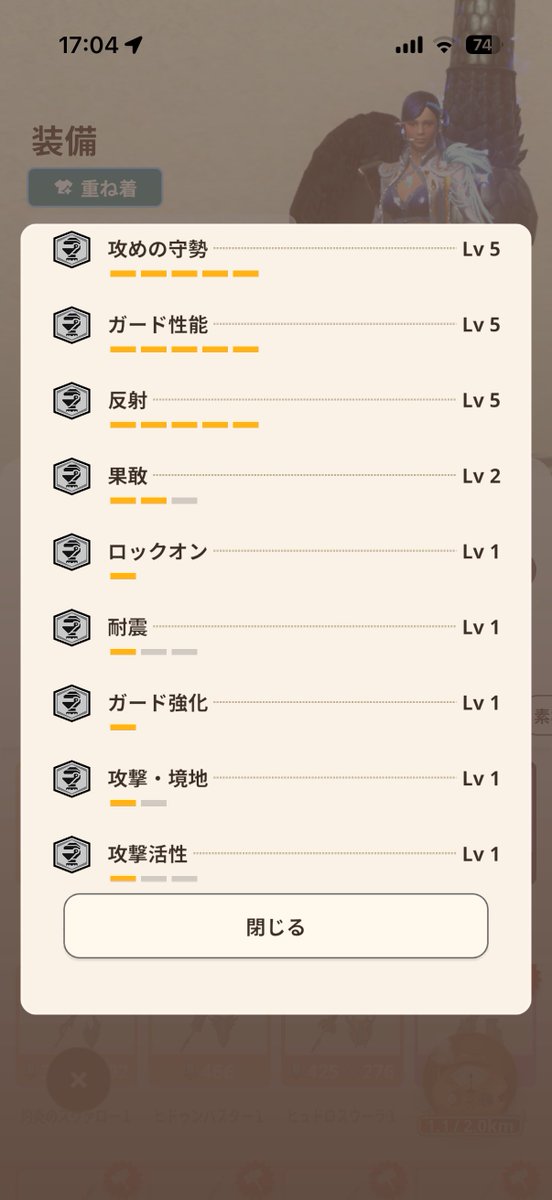Viewport: 552px width, 1200px height.
Task: Select the ガード性能 skill name
Action: (x=158, y=325)
